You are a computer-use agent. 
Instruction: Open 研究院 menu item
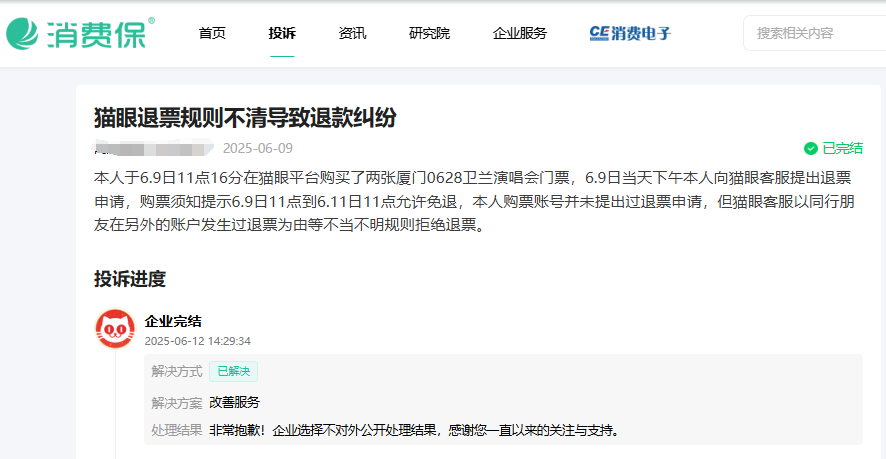[429, 33]
